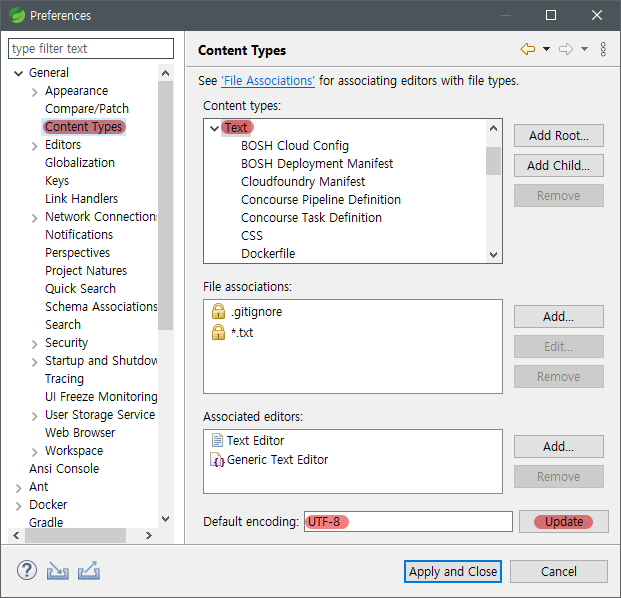Image resolution: width=621 pixels, height=598 pixels.
Task: Open the Back history dropdown arrow
Action: (546, 50)
